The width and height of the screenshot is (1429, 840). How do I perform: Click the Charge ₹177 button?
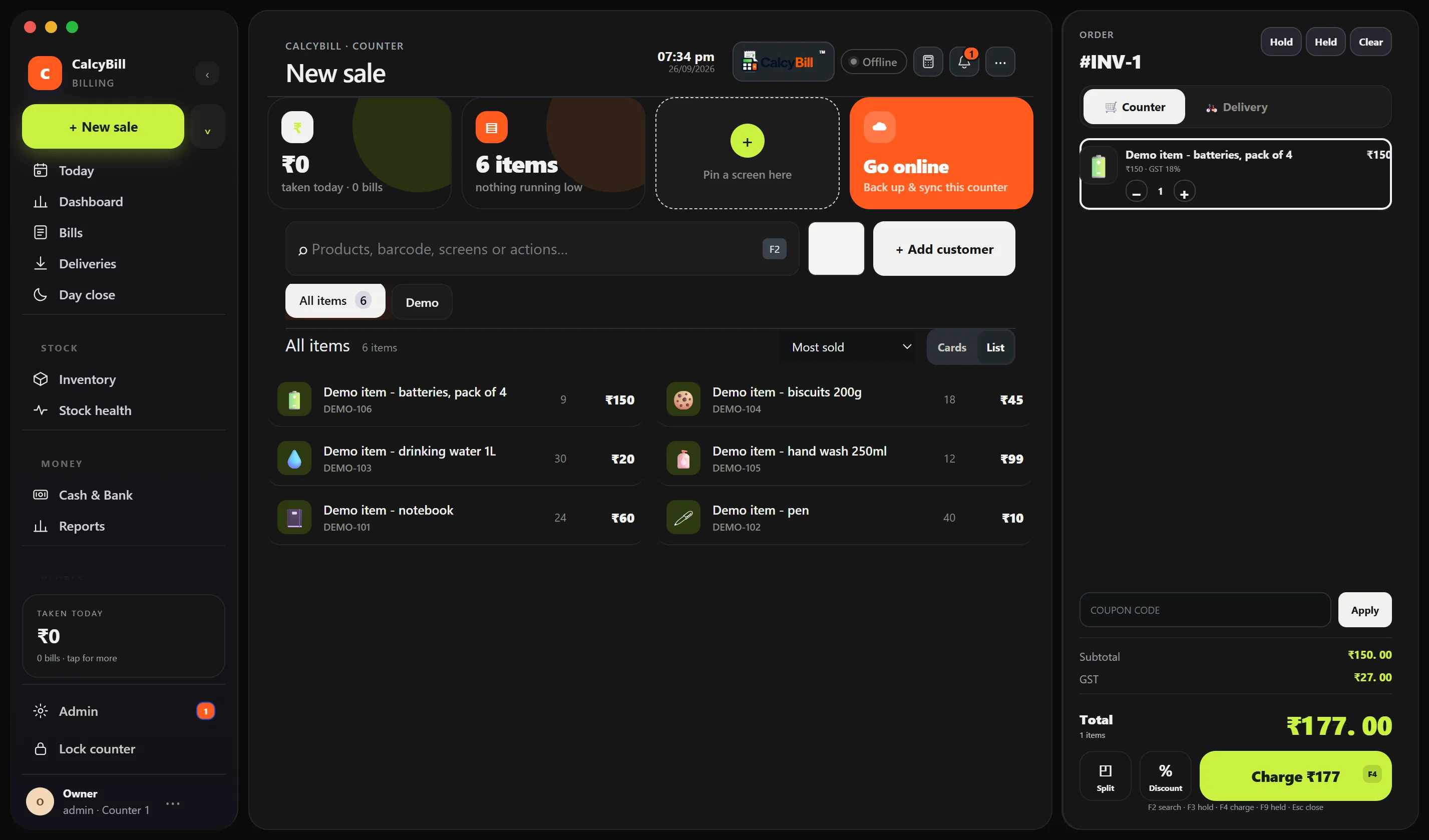(1295, 776)
